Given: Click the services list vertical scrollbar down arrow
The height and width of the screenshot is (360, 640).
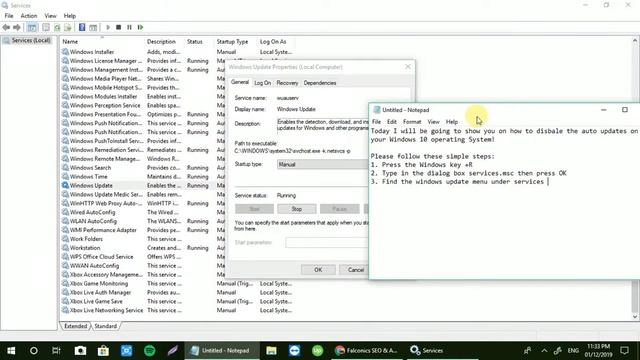Looking at the screenshot, I should [635, 316].
